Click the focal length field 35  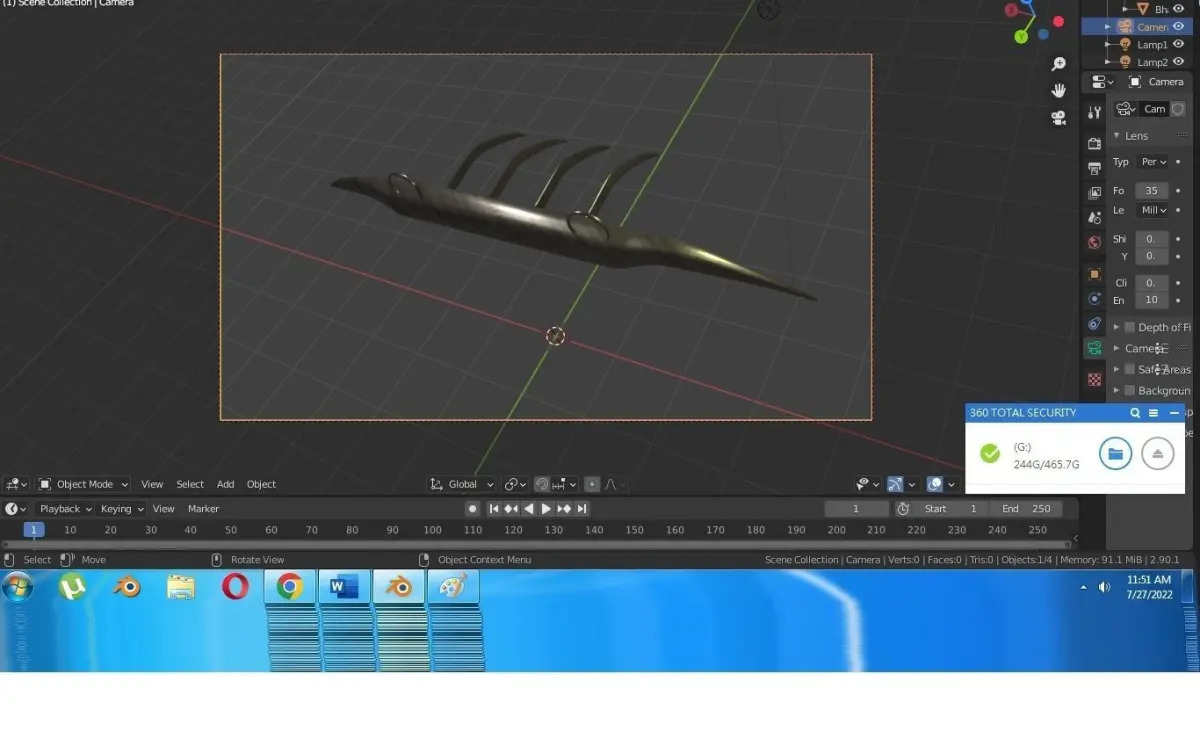(x=1152, y=191)
